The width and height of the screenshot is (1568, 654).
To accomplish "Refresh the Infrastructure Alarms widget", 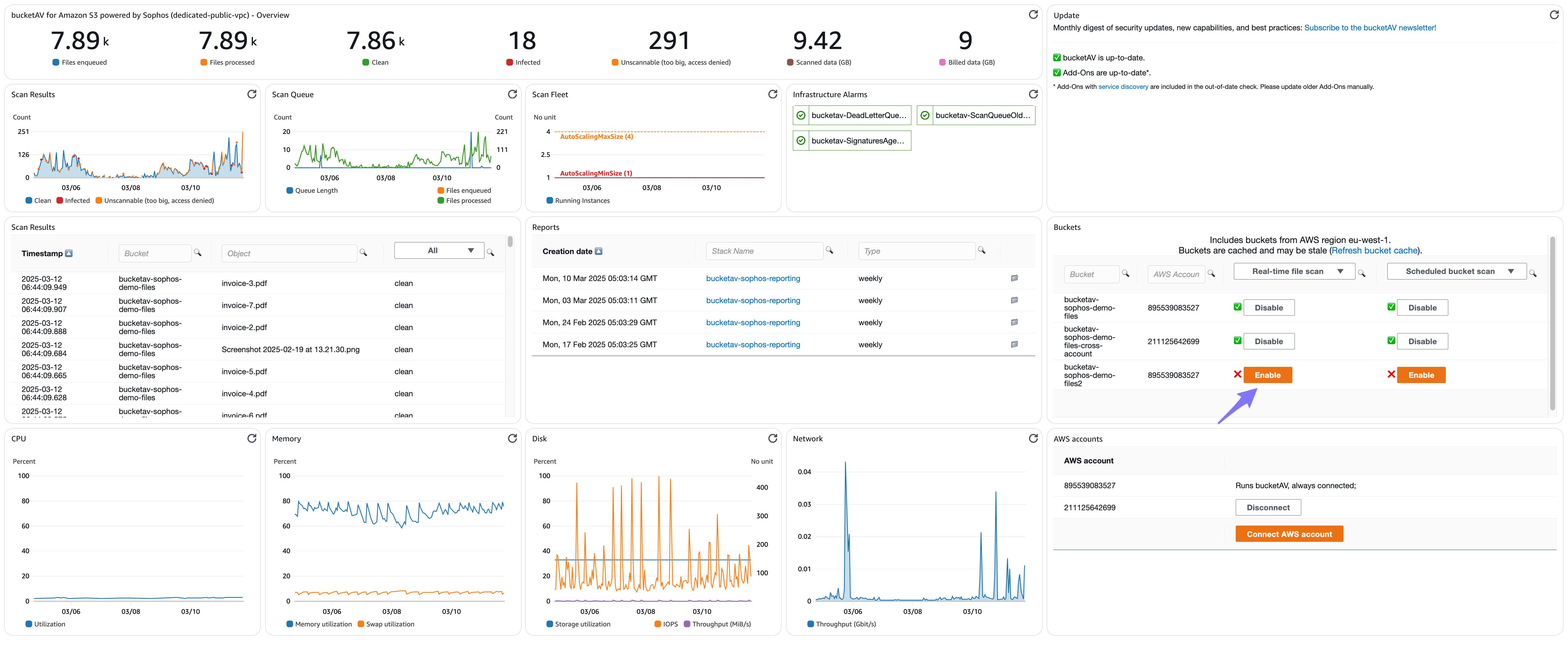I will (1033, 94).
